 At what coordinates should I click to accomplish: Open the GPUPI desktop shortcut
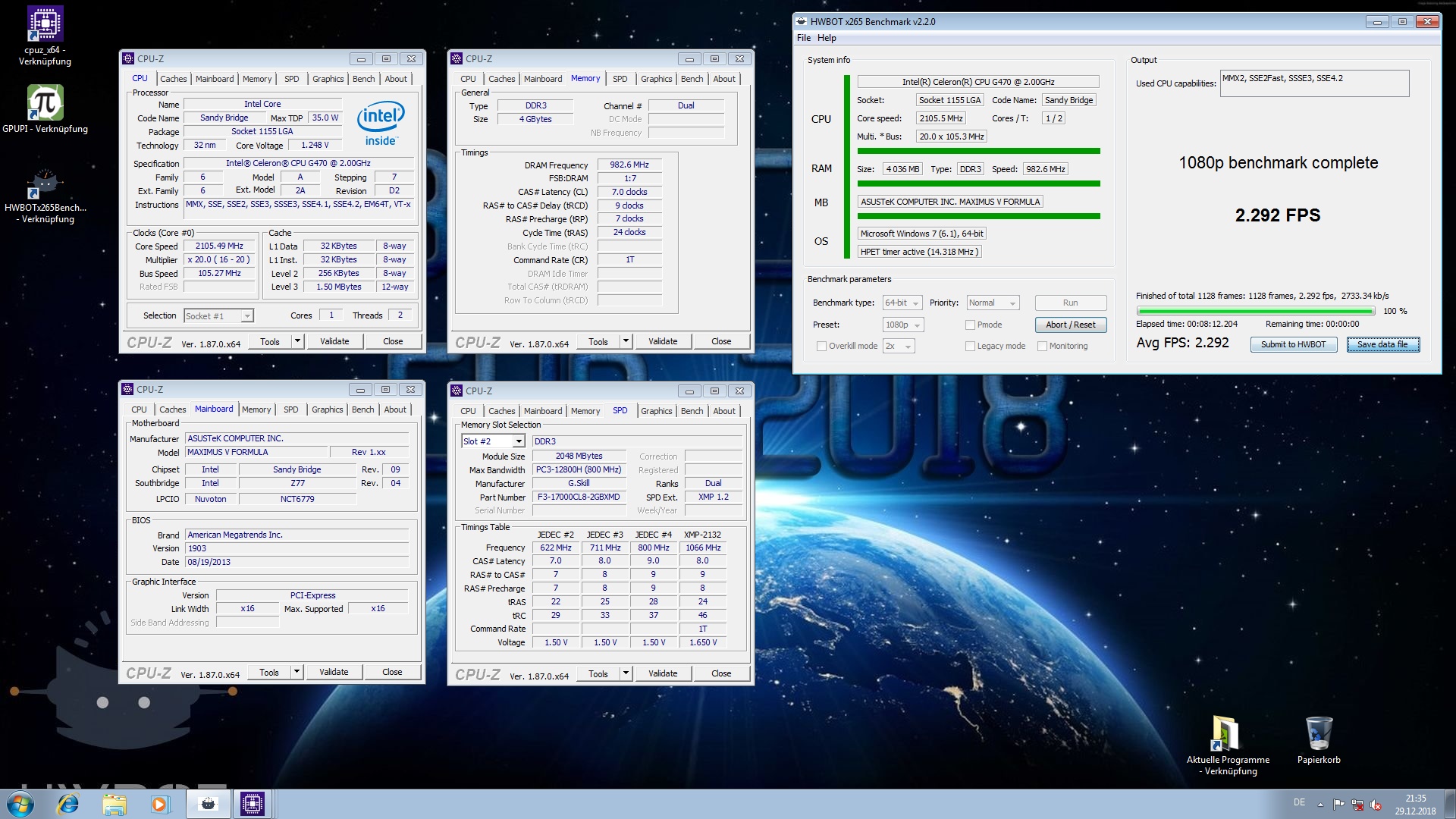coord(45,108)
